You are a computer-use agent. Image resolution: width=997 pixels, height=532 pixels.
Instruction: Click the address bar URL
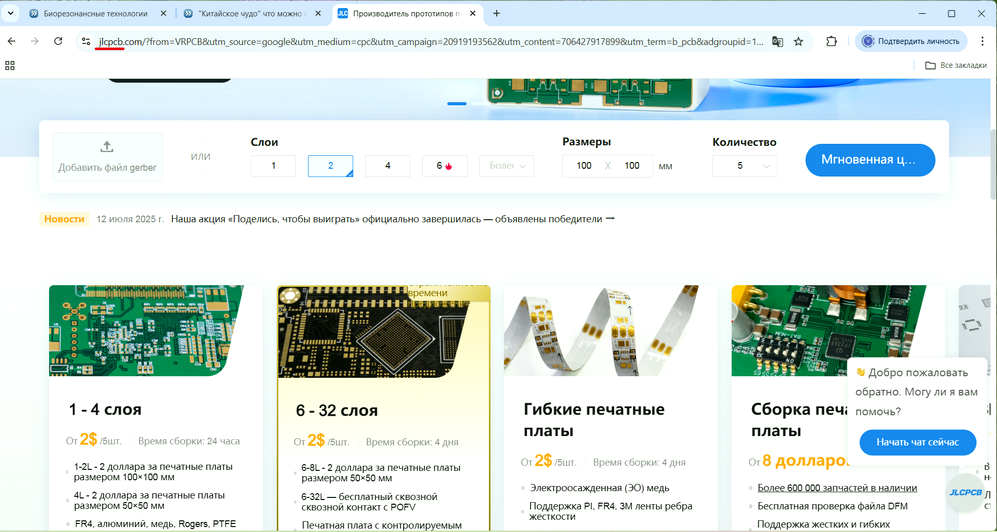[x=431, y=41]
